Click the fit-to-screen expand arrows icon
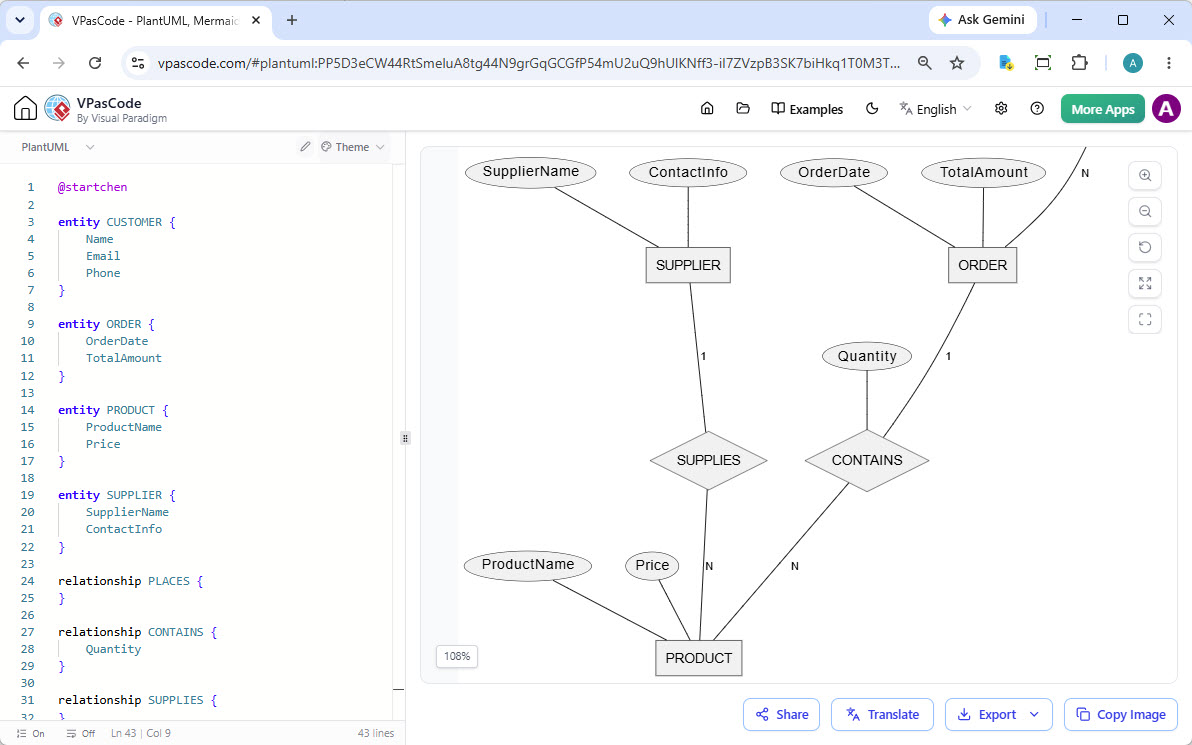Screen dimensions: 1192x745 tap(1145, 284)
